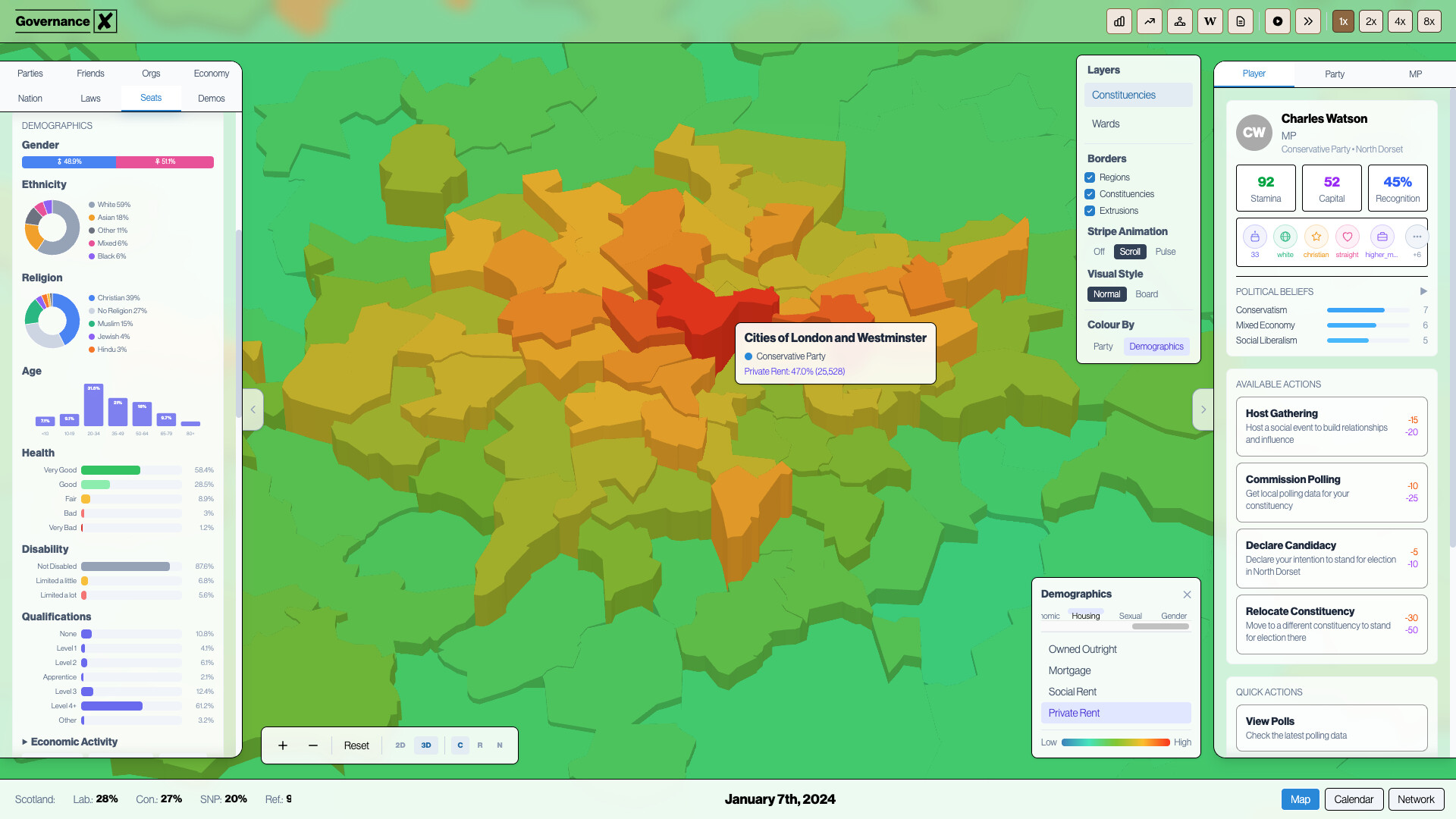Viewport: 1456px width, 819px height.
Task: Reset the map view
Action: tap(356, 745)
